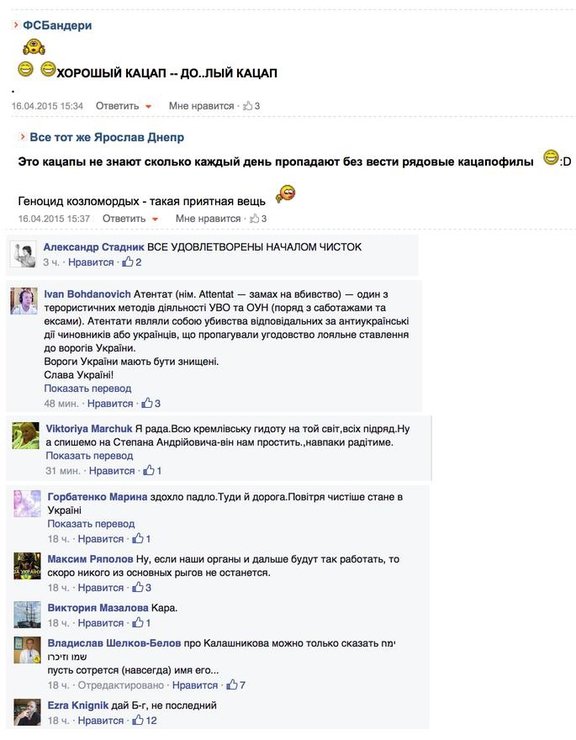
Task: Click thumbs-up icon on Виктория Мазалова comment
Action: (x=137, y=623)
